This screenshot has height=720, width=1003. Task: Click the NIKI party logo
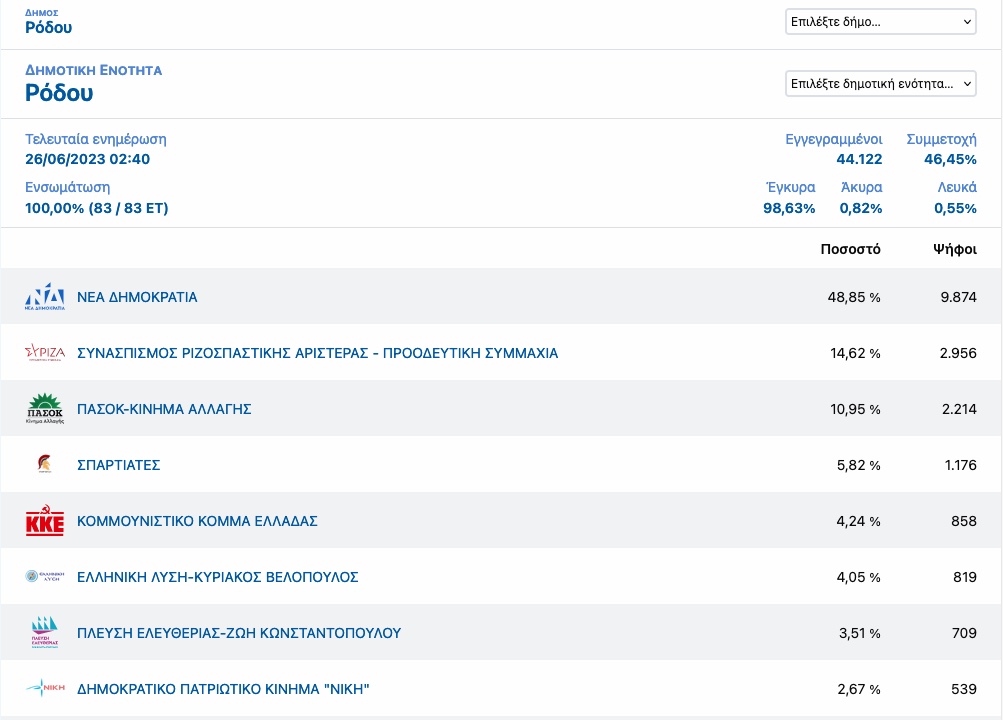coord(45,688)
